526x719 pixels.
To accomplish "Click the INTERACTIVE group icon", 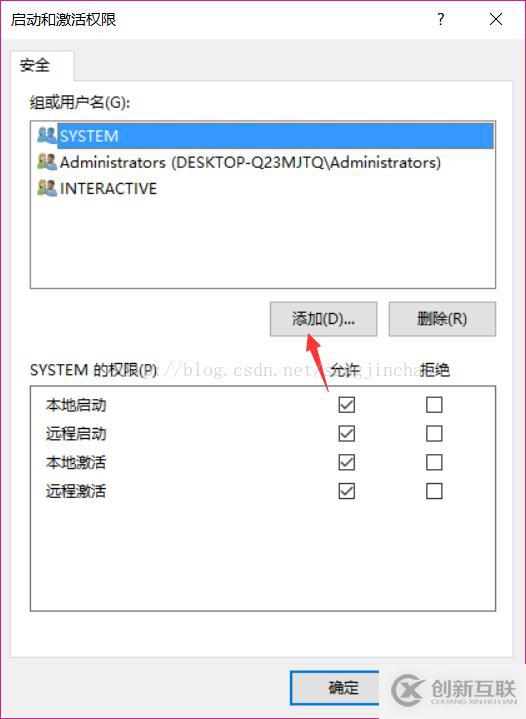I will pyautogui.click(x=46, y=188).
